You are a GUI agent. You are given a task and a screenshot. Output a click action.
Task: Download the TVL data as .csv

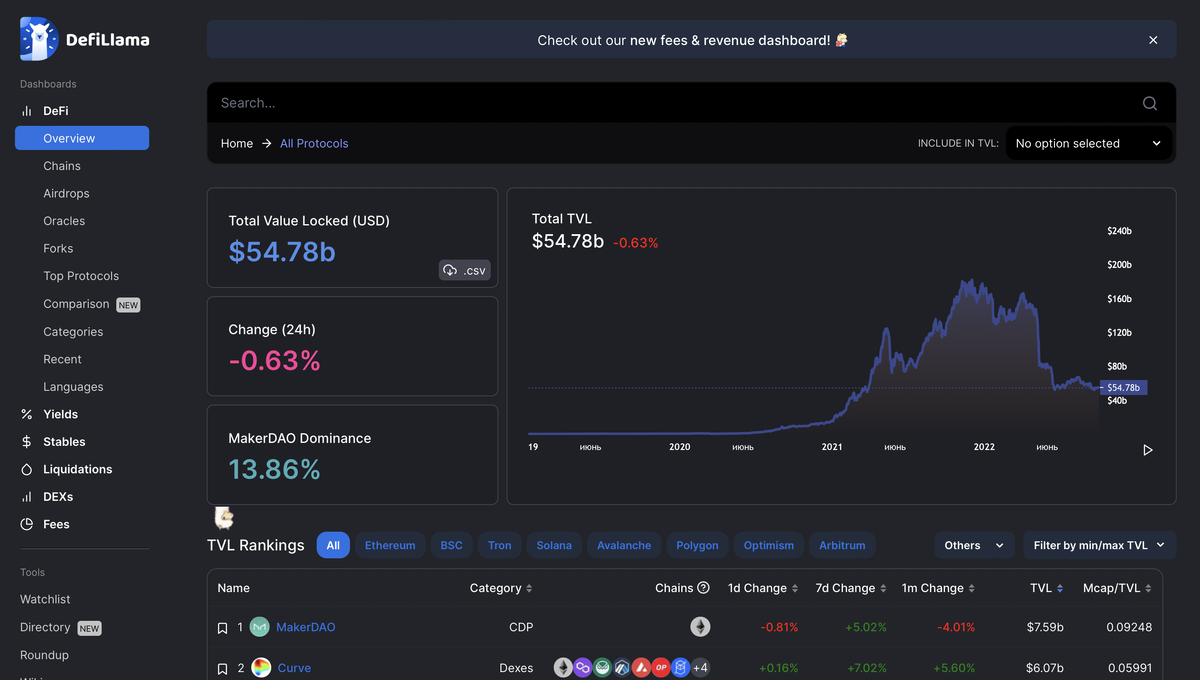(x=465, y=270)
